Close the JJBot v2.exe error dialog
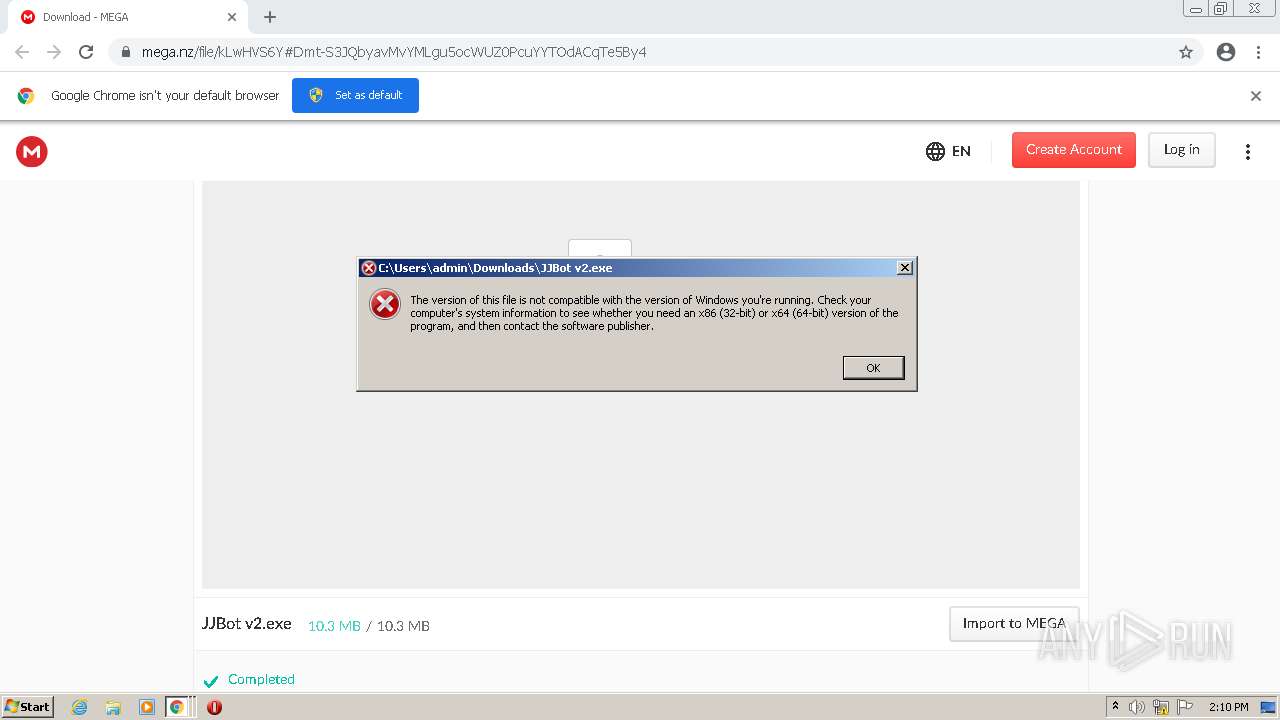The image size is (1280, 720). click(904, 267)
